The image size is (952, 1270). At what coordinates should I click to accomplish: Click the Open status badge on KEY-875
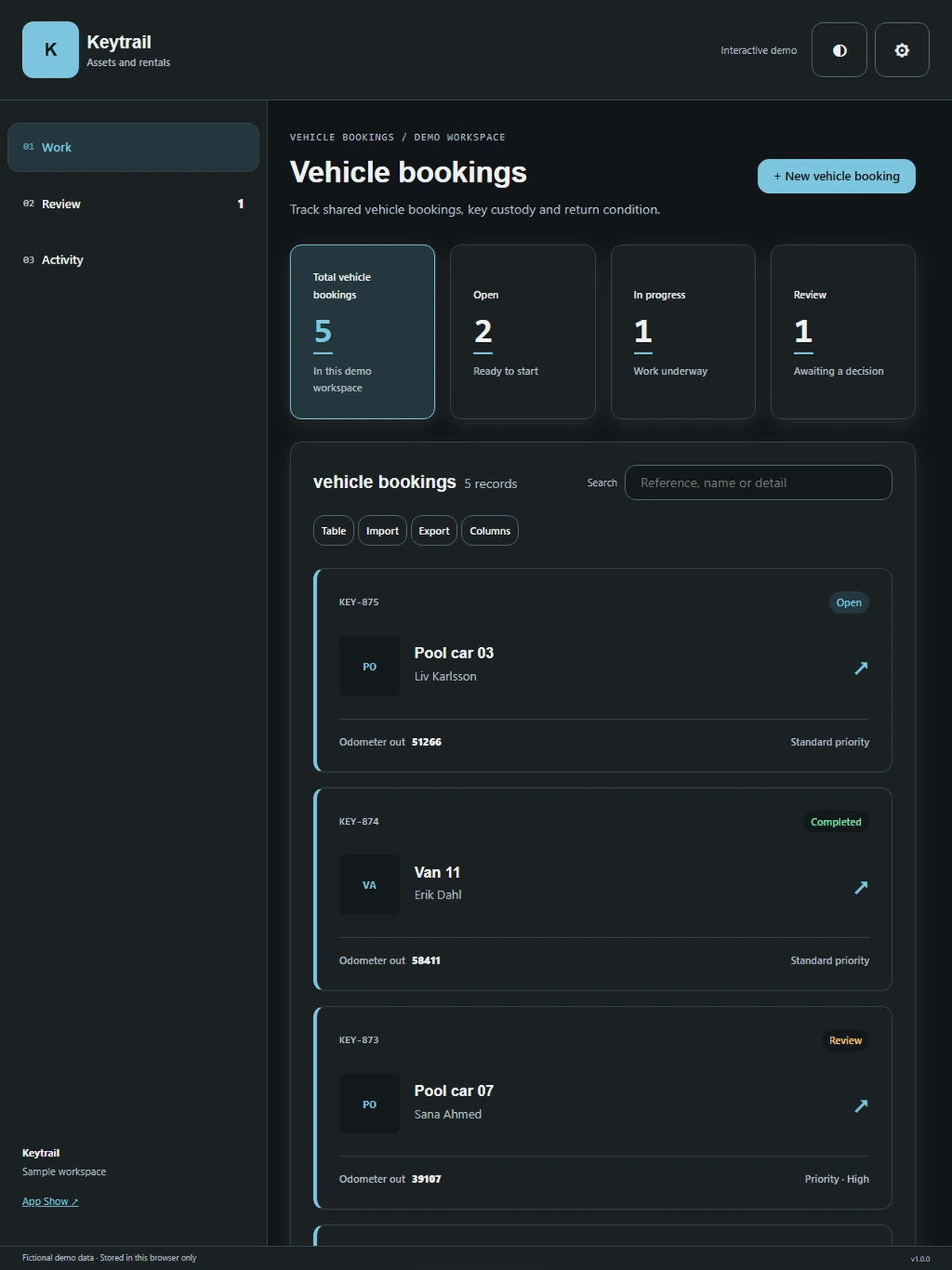(x=849, y=602)
